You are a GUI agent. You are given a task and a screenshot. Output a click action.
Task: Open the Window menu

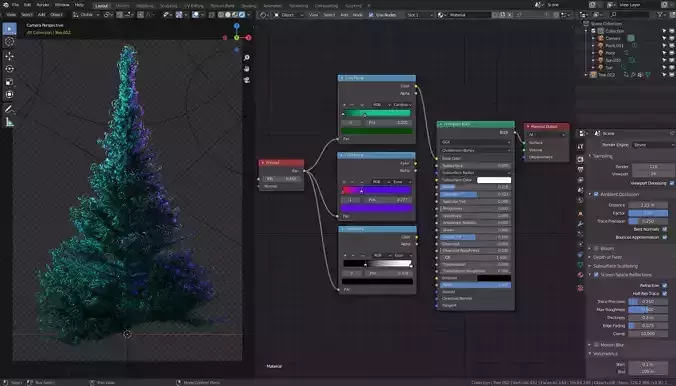62,5
